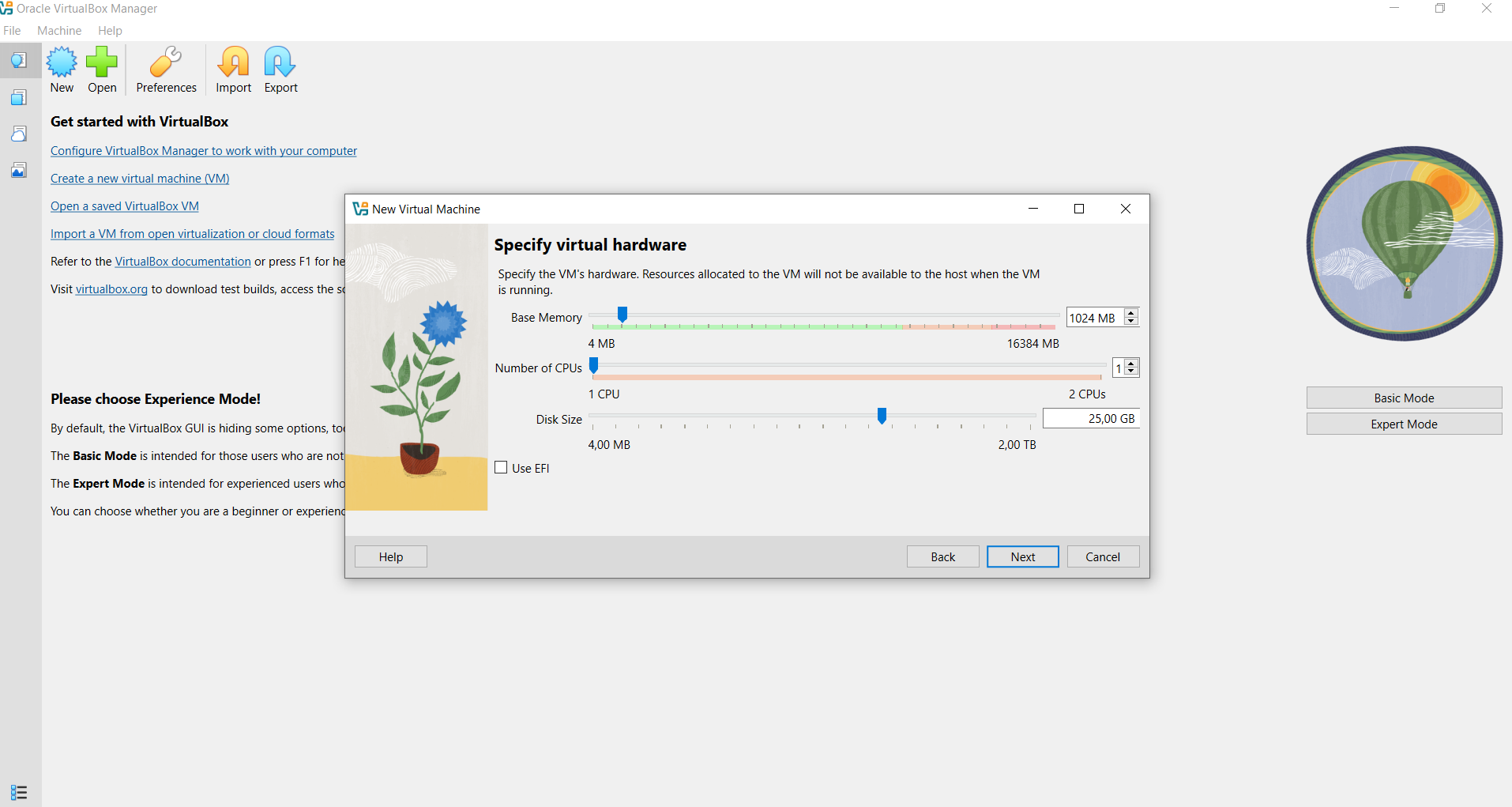Screen dimensions: 1512x807
Task: Select the second sidebar tool icon
Action: [19, 97]
